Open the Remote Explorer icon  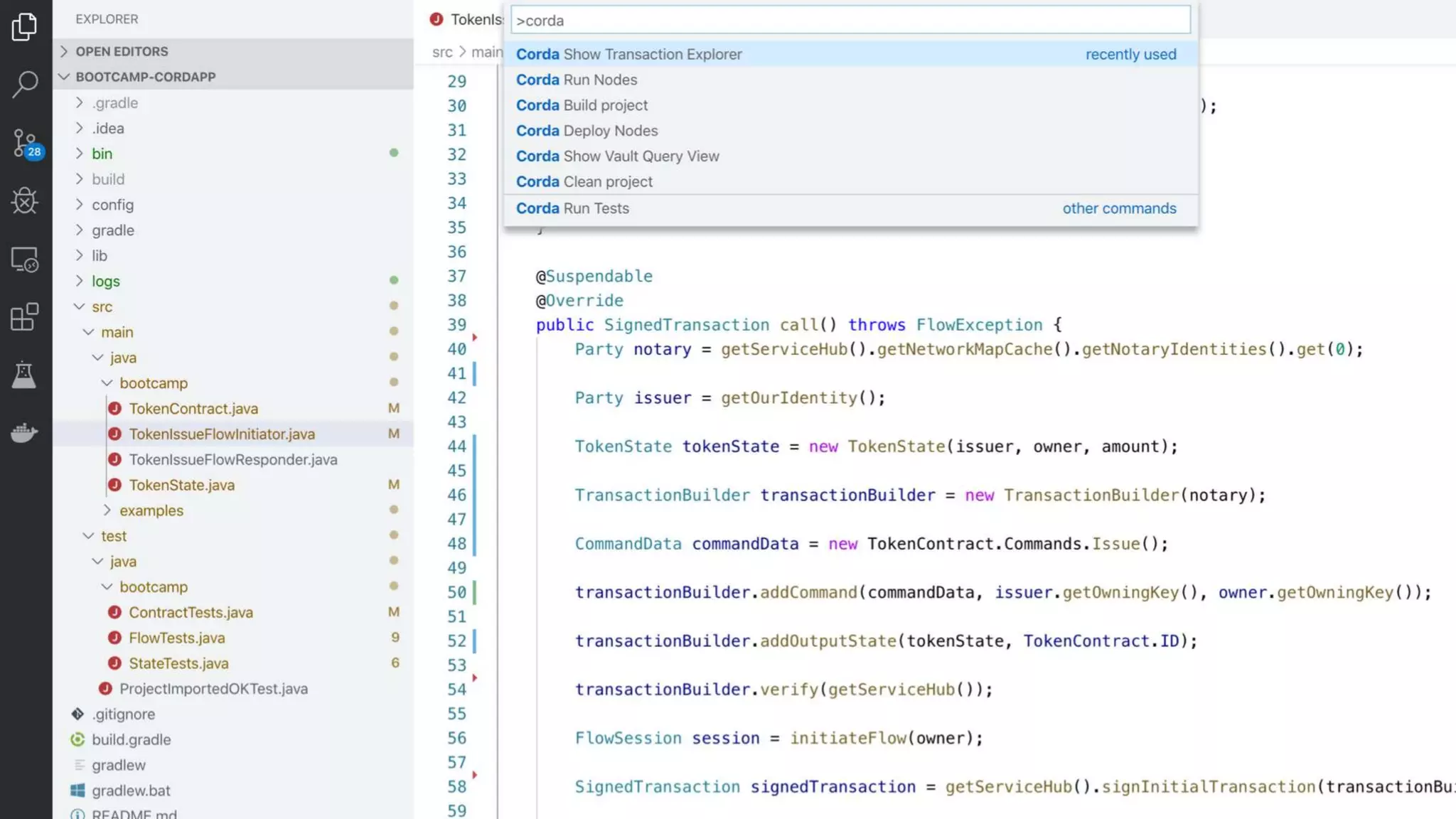25,259
